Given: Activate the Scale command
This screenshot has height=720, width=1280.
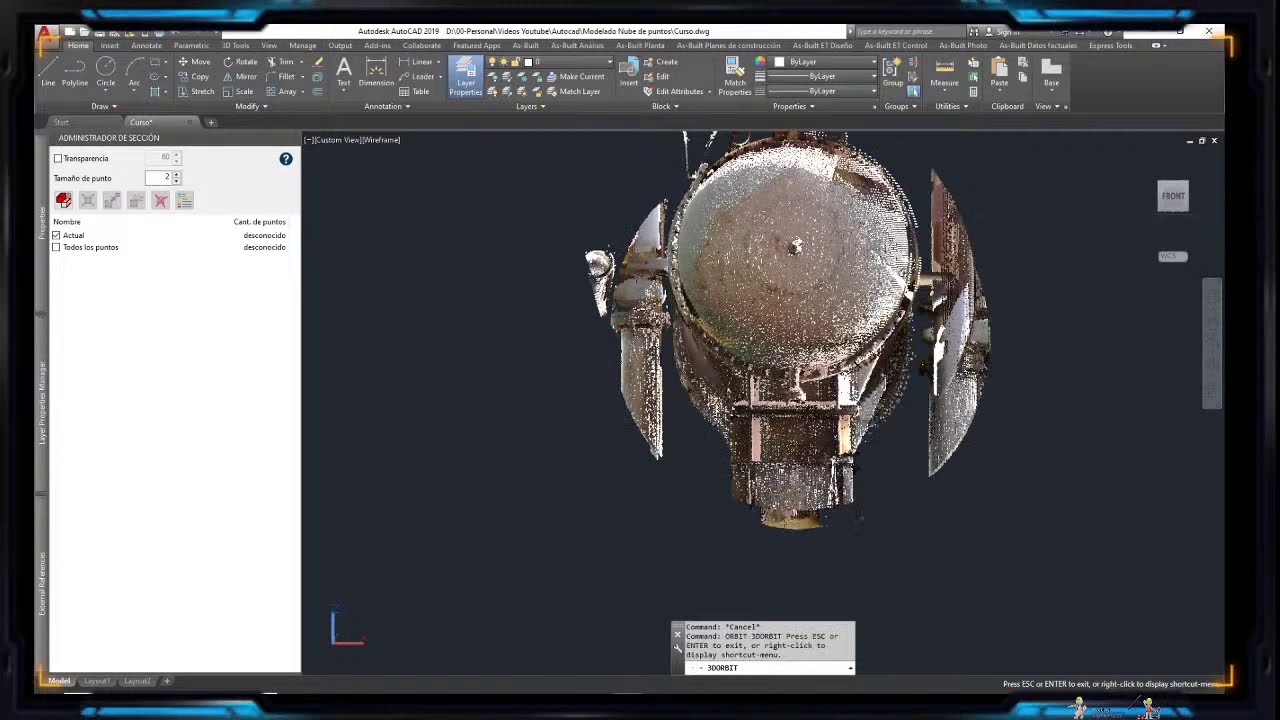Looking at the screenshot, I should click(238, 92).
